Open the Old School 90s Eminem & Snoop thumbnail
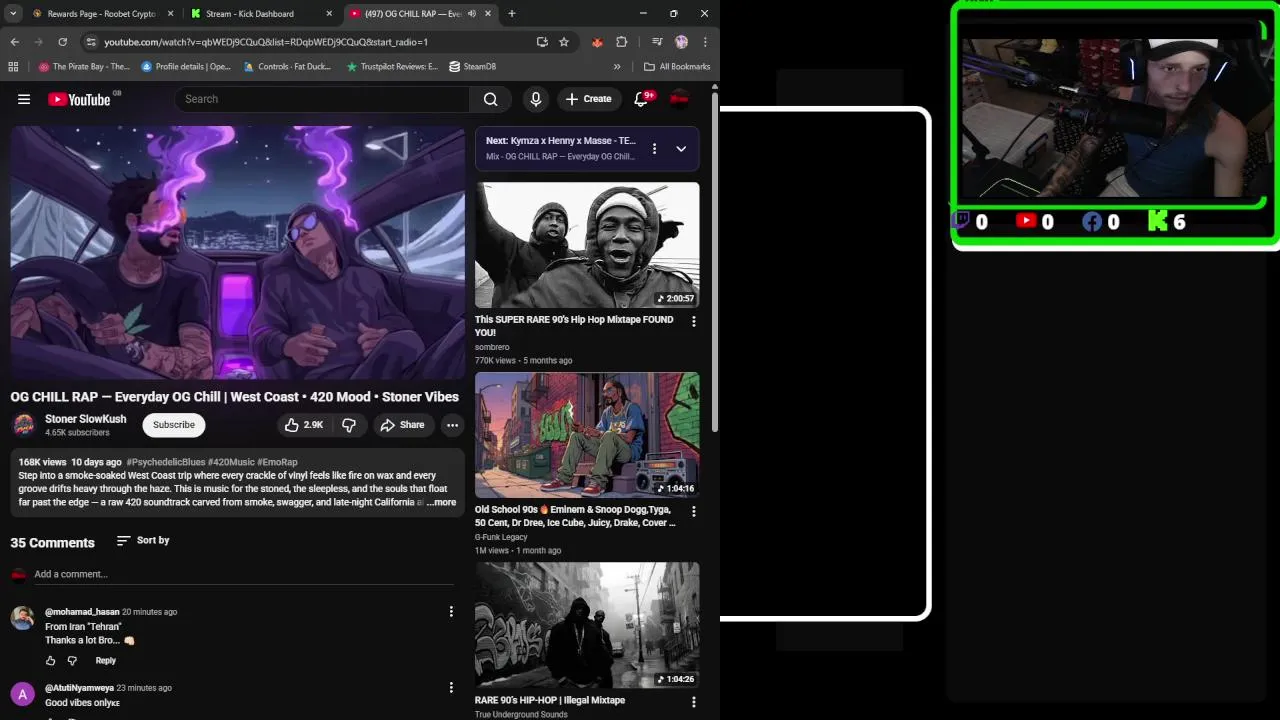The width and height of the screenshot is (1280, 720). pos(587,435)
